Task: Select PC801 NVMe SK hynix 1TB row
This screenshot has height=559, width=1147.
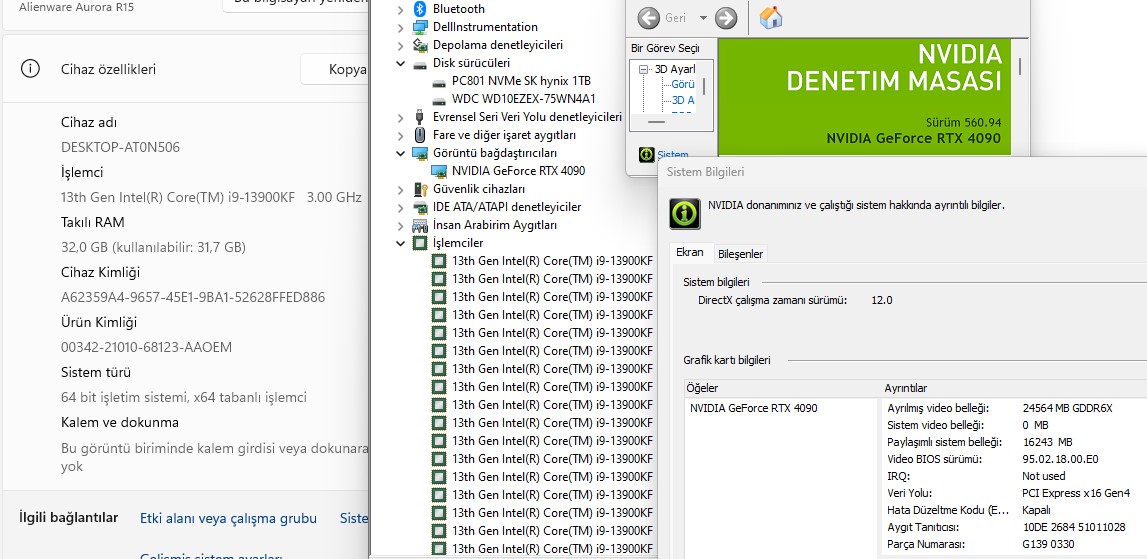Action: click(x=521, y=81)
